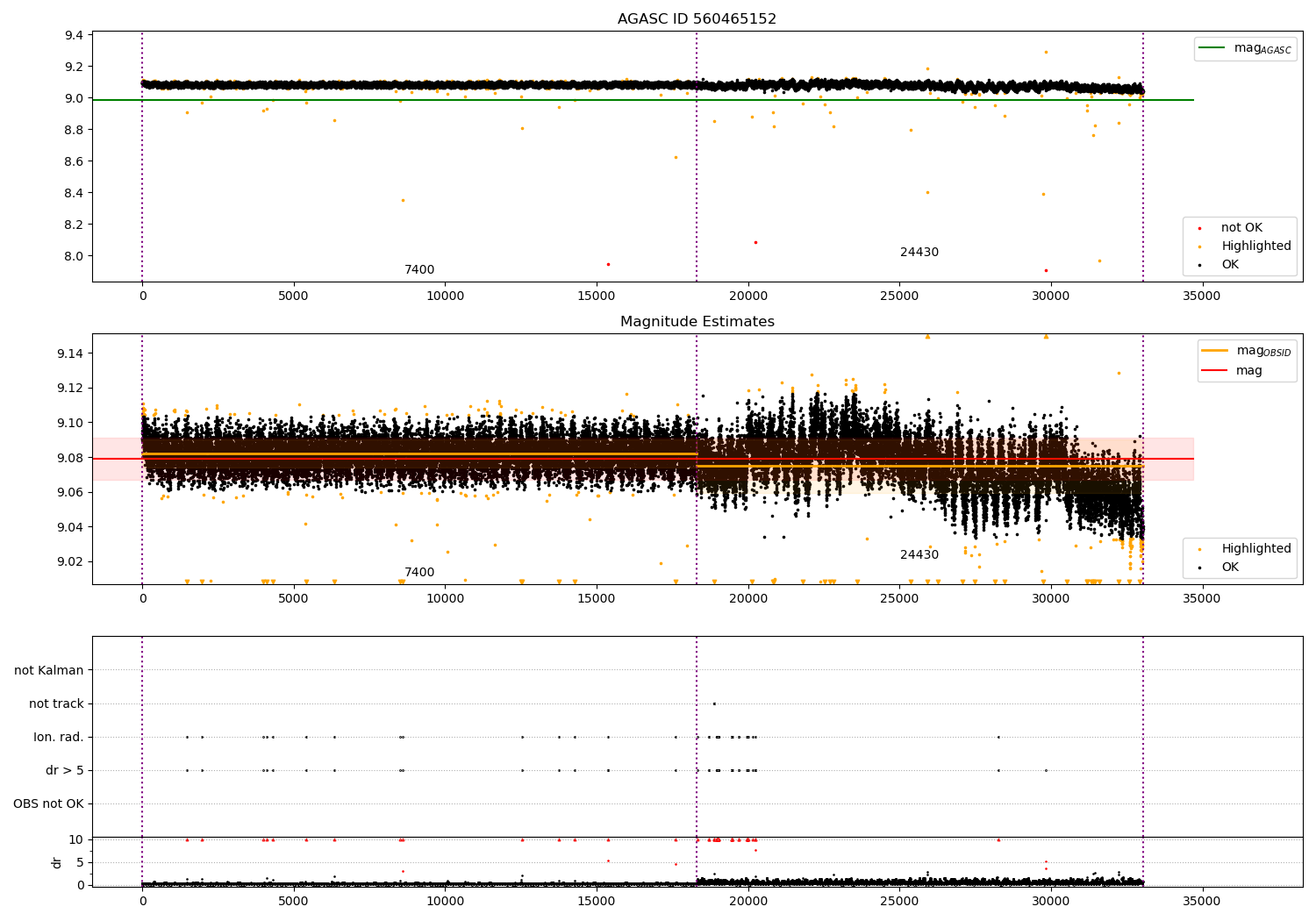Click the dr axis tick label 5
Screen dimensions: 1316x921
click(x=80, y=862)
